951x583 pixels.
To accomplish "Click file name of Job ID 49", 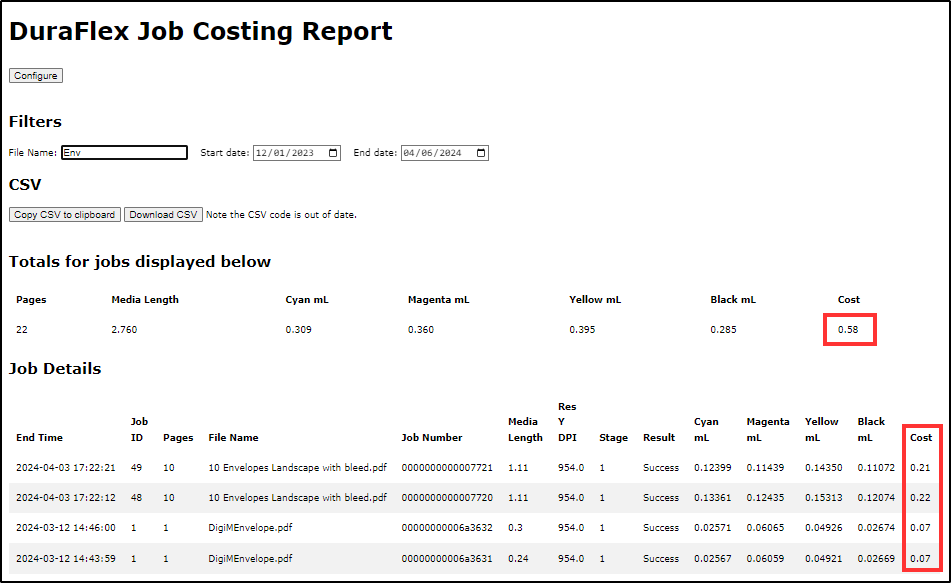I will [297, 468].
